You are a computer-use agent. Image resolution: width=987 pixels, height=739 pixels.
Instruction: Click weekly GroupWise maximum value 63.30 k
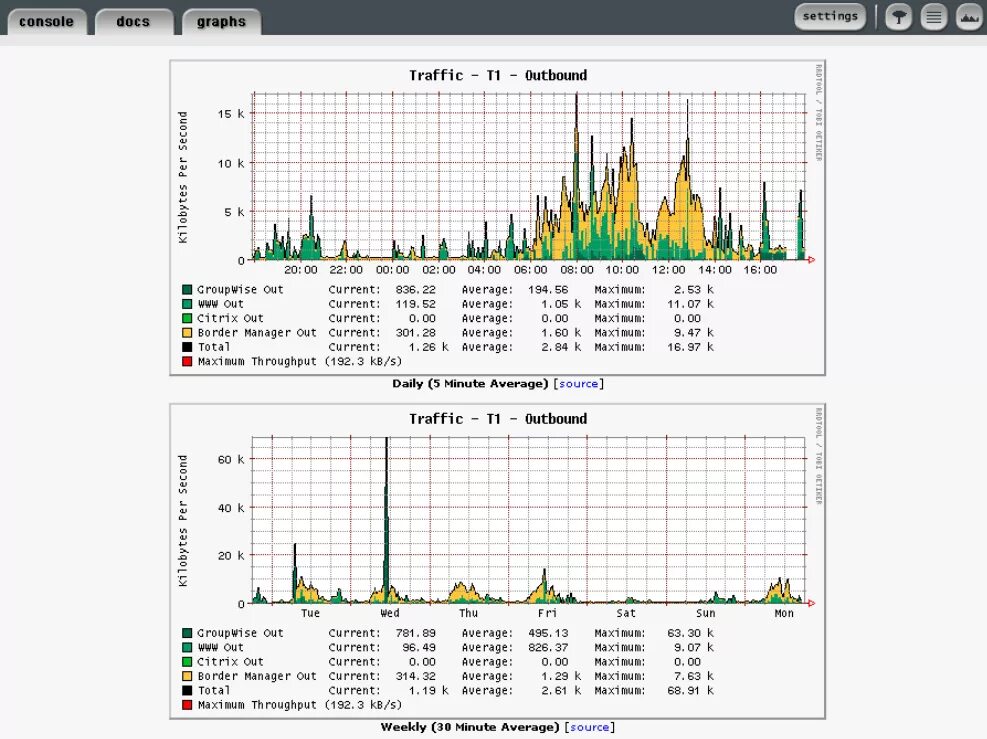[691, 633]
